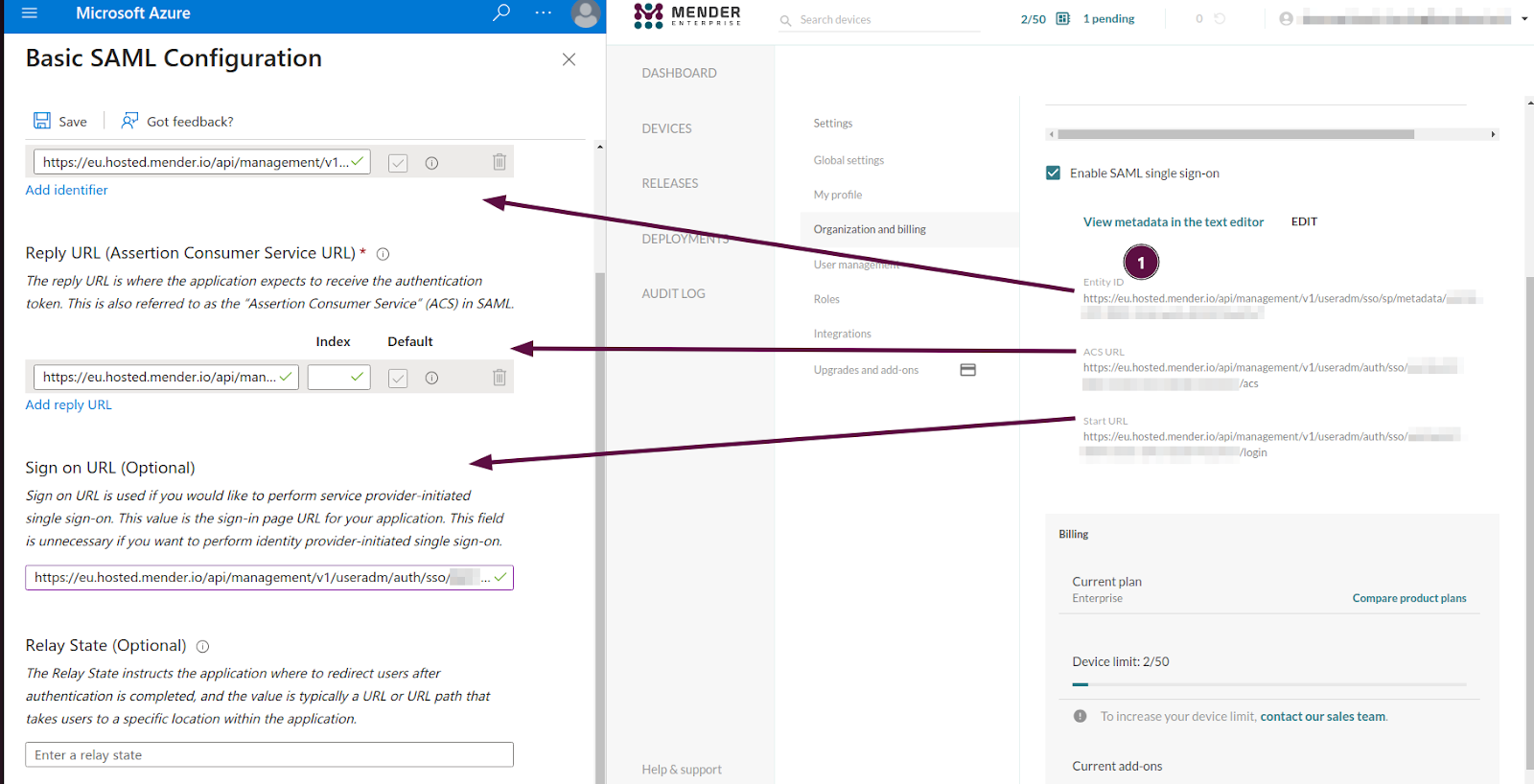Open the Azure hamburger menu
The height and width of the screenshot is (784, 1534).
29,13
